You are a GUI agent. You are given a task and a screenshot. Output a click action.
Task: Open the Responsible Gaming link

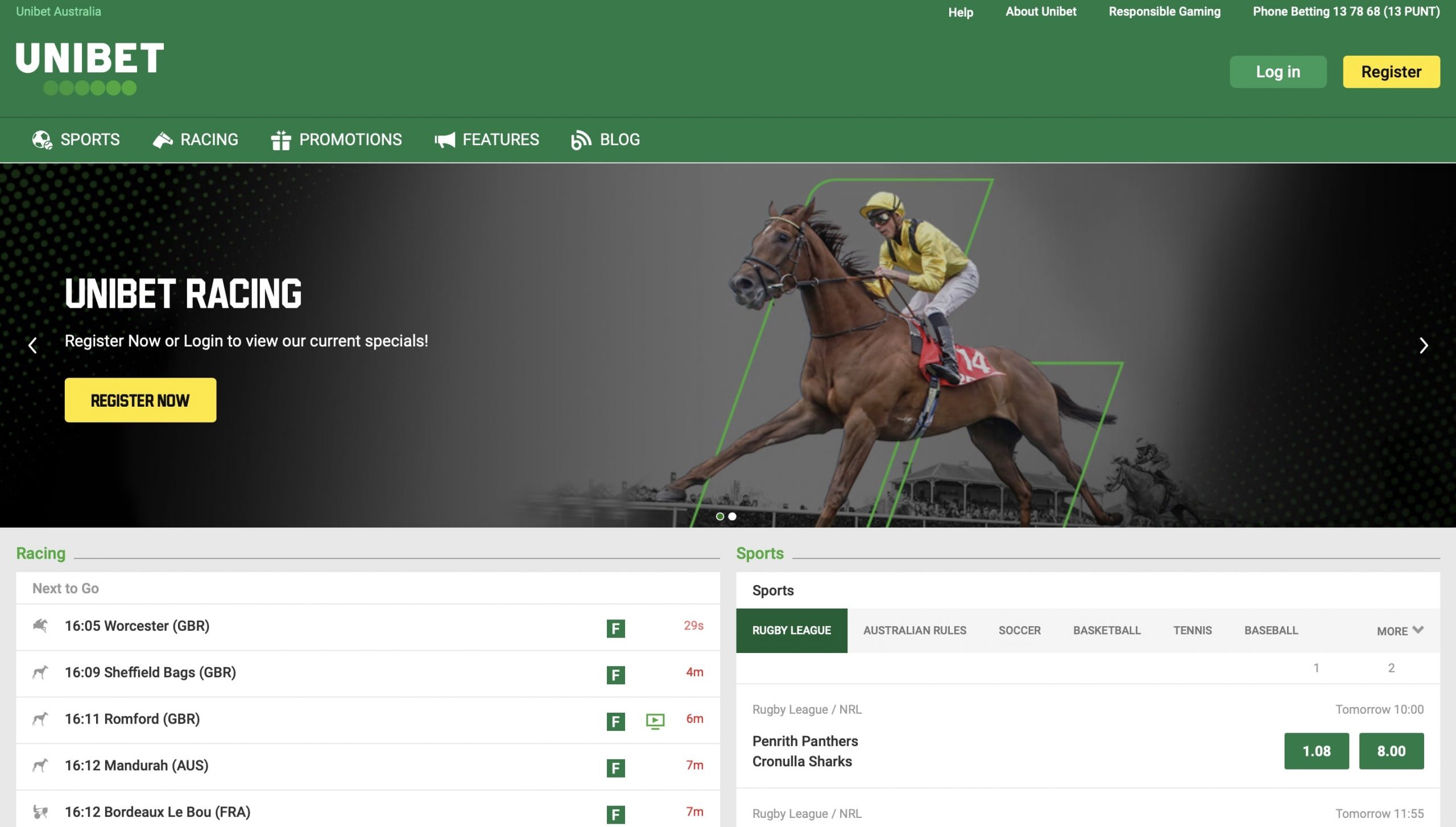click(x=1164, y=11)
